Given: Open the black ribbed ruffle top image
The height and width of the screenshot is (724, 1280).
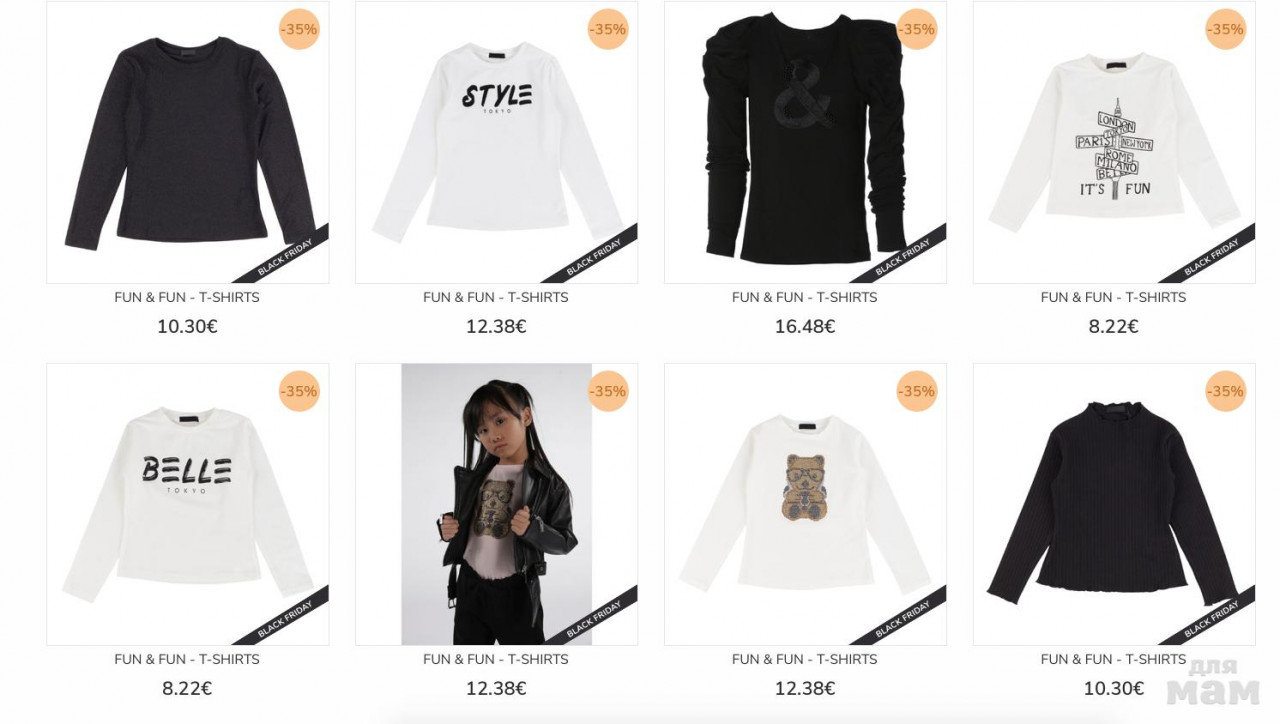Looking at the screenshot, I should pos(1114,504).
